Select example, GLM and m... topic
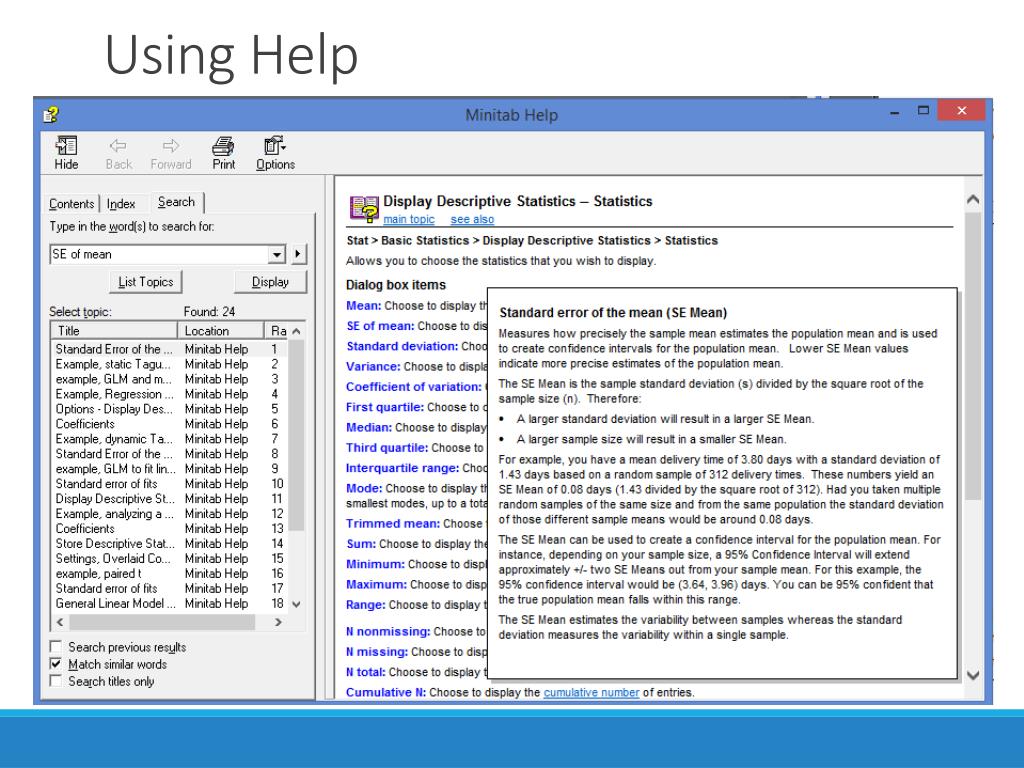 click(167, 379)
